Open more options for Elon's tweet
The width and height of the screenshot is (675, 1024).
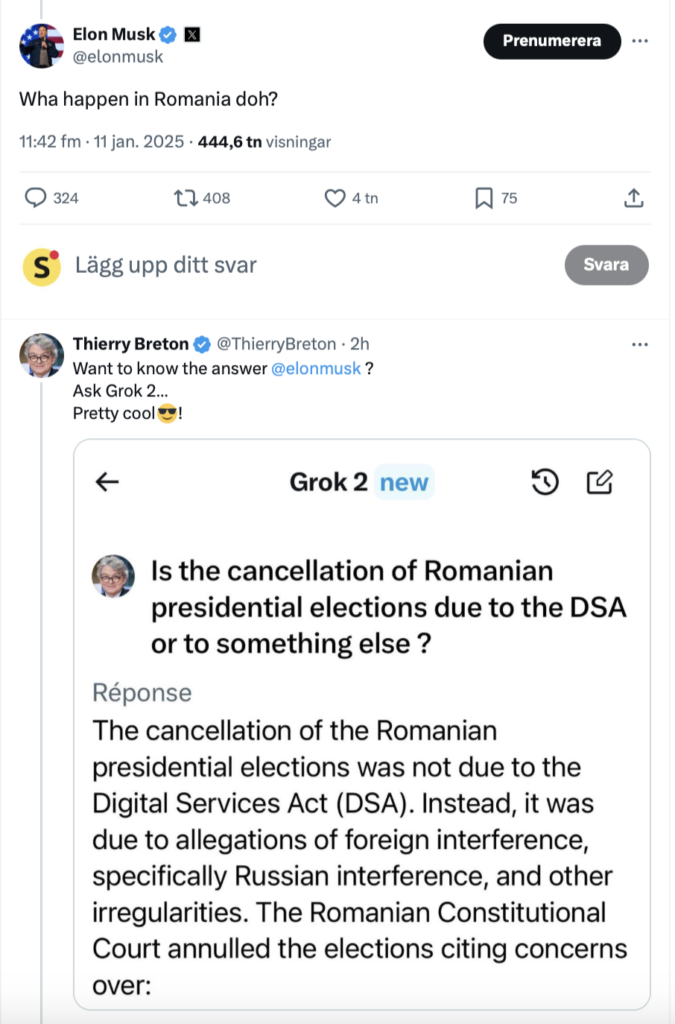640,41
